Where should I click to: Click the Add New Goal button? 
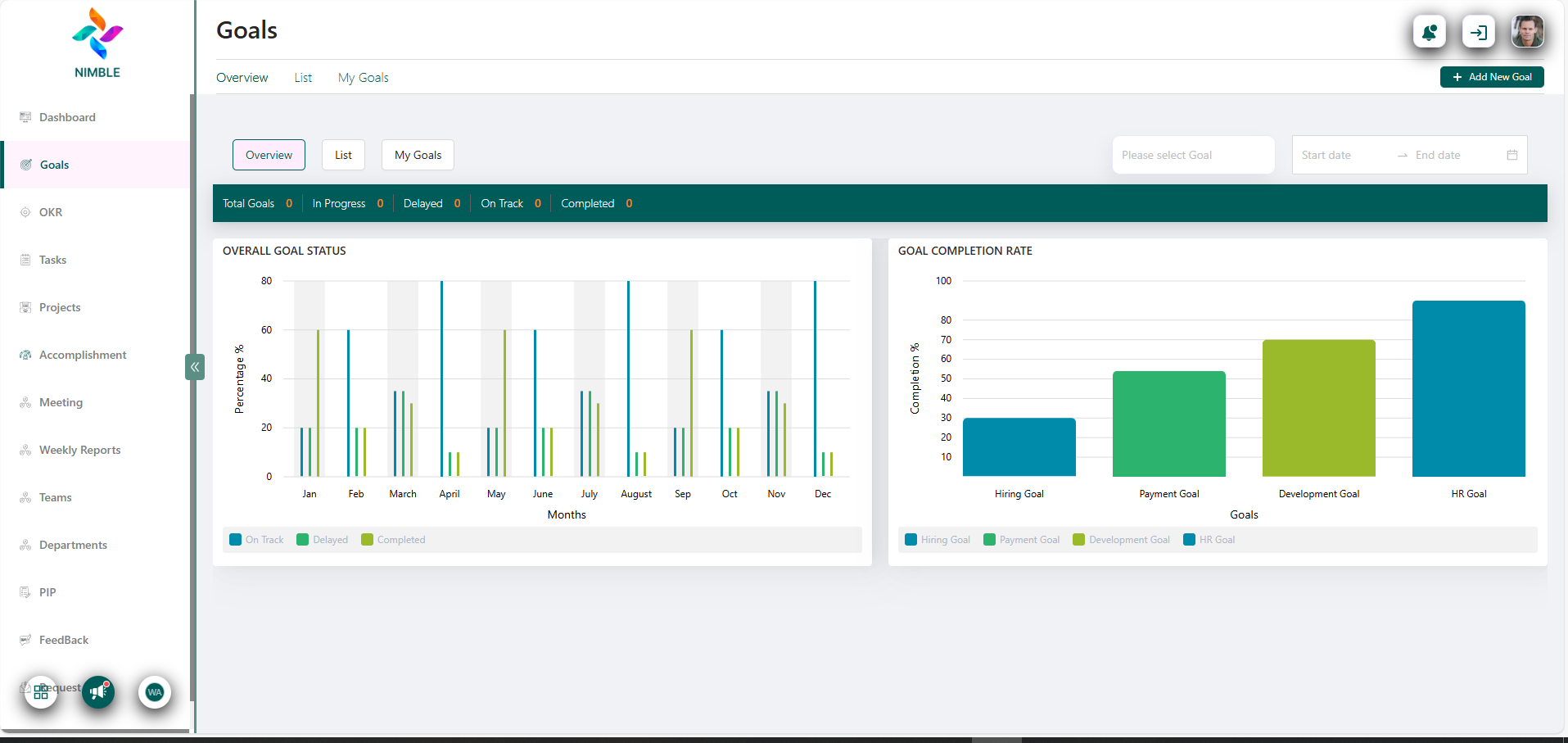coord(1491,77)
